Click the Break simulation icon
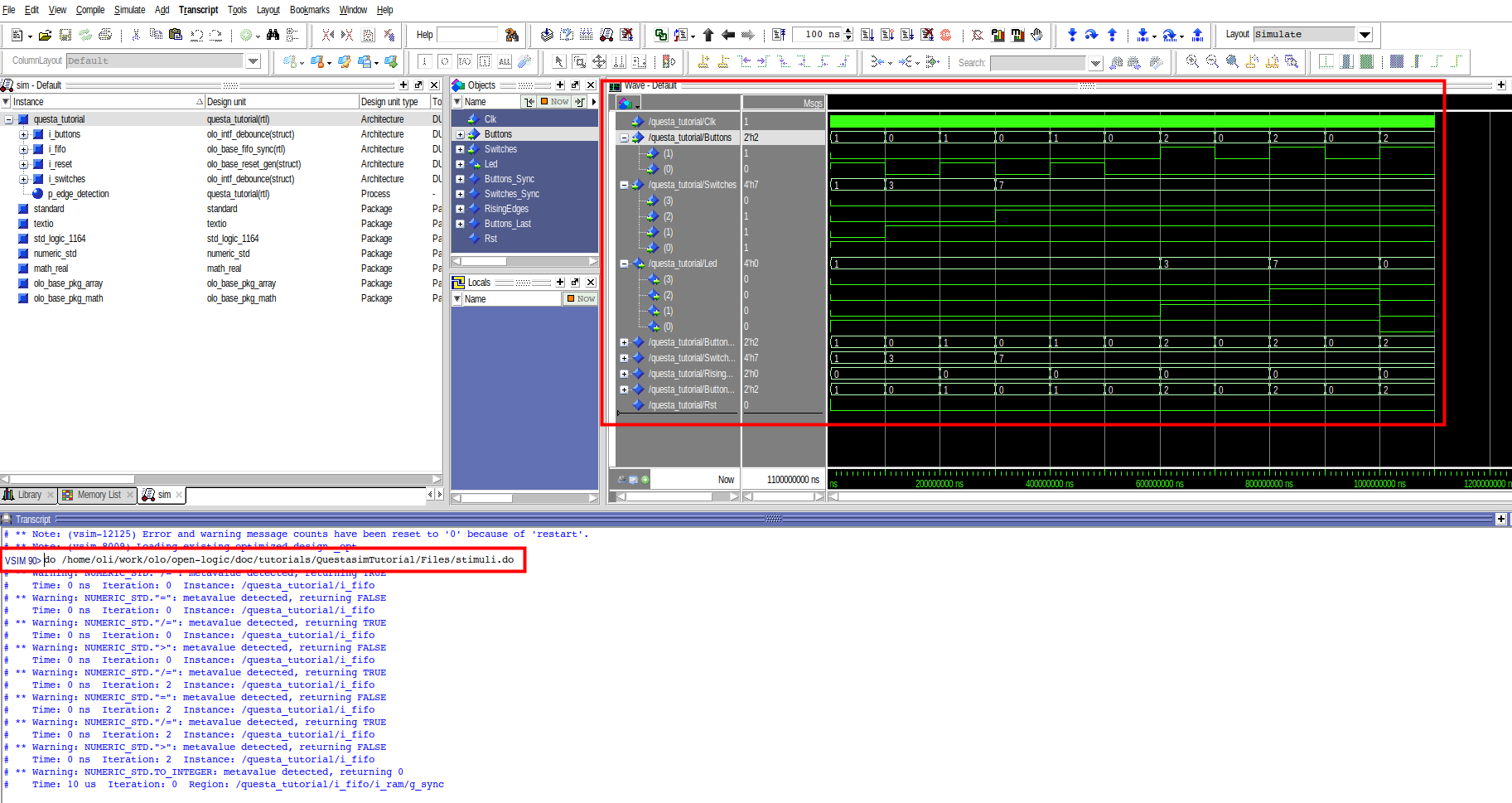This screenshot has height=803, width=1512. (927, 35)
